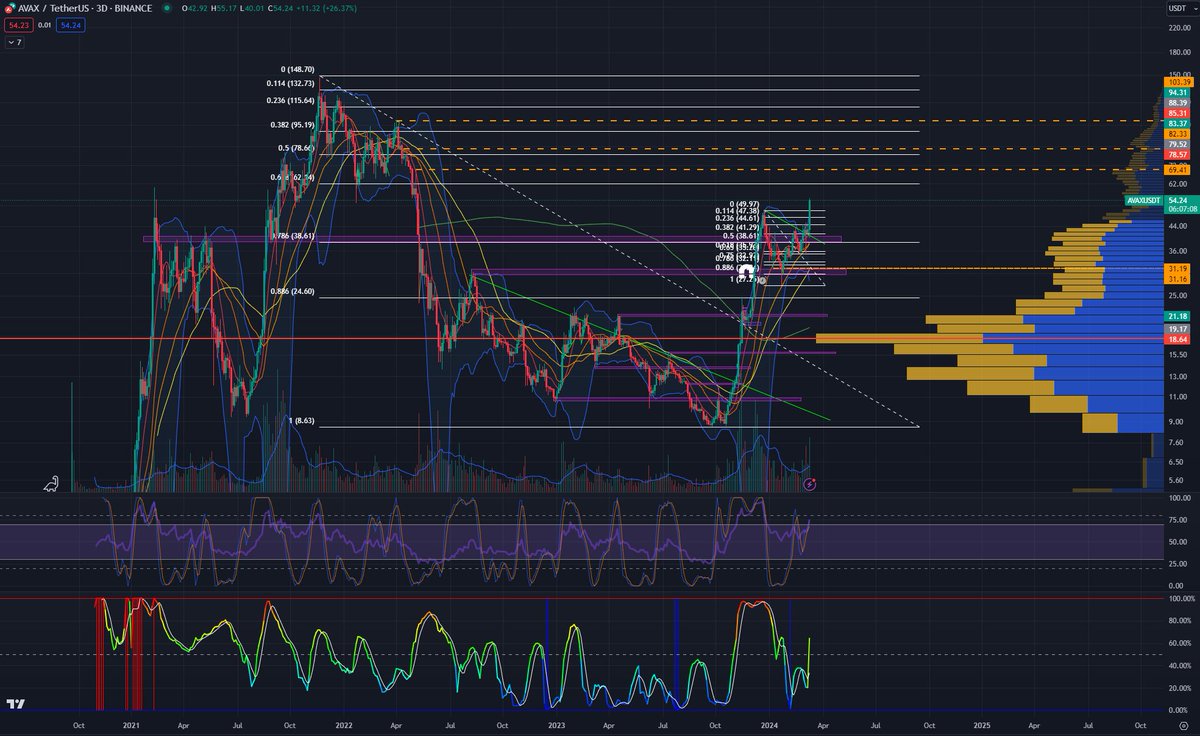Screen dimensions: 1200x736
Task: Click the orange 31.19 price tag
Action: click(x=1177, y=269)
